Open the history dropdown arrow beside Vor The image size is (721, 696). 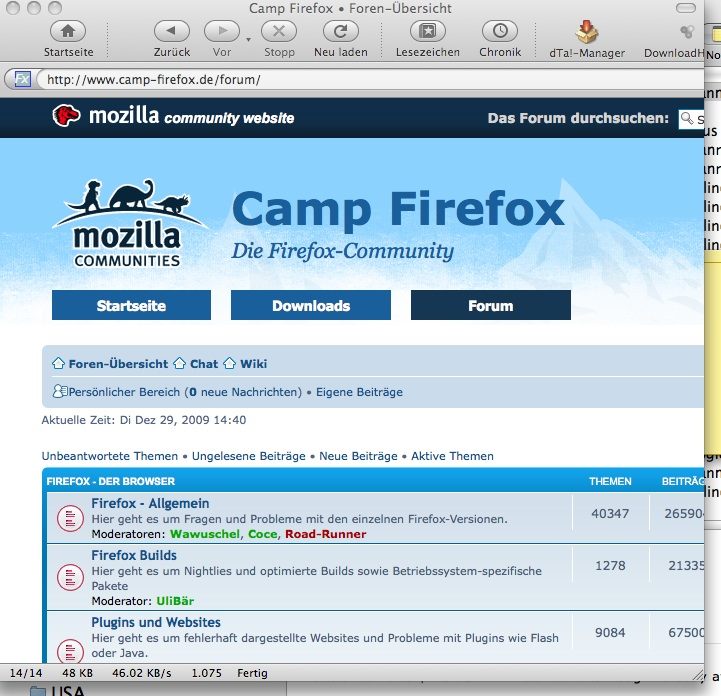pos(248,40)
